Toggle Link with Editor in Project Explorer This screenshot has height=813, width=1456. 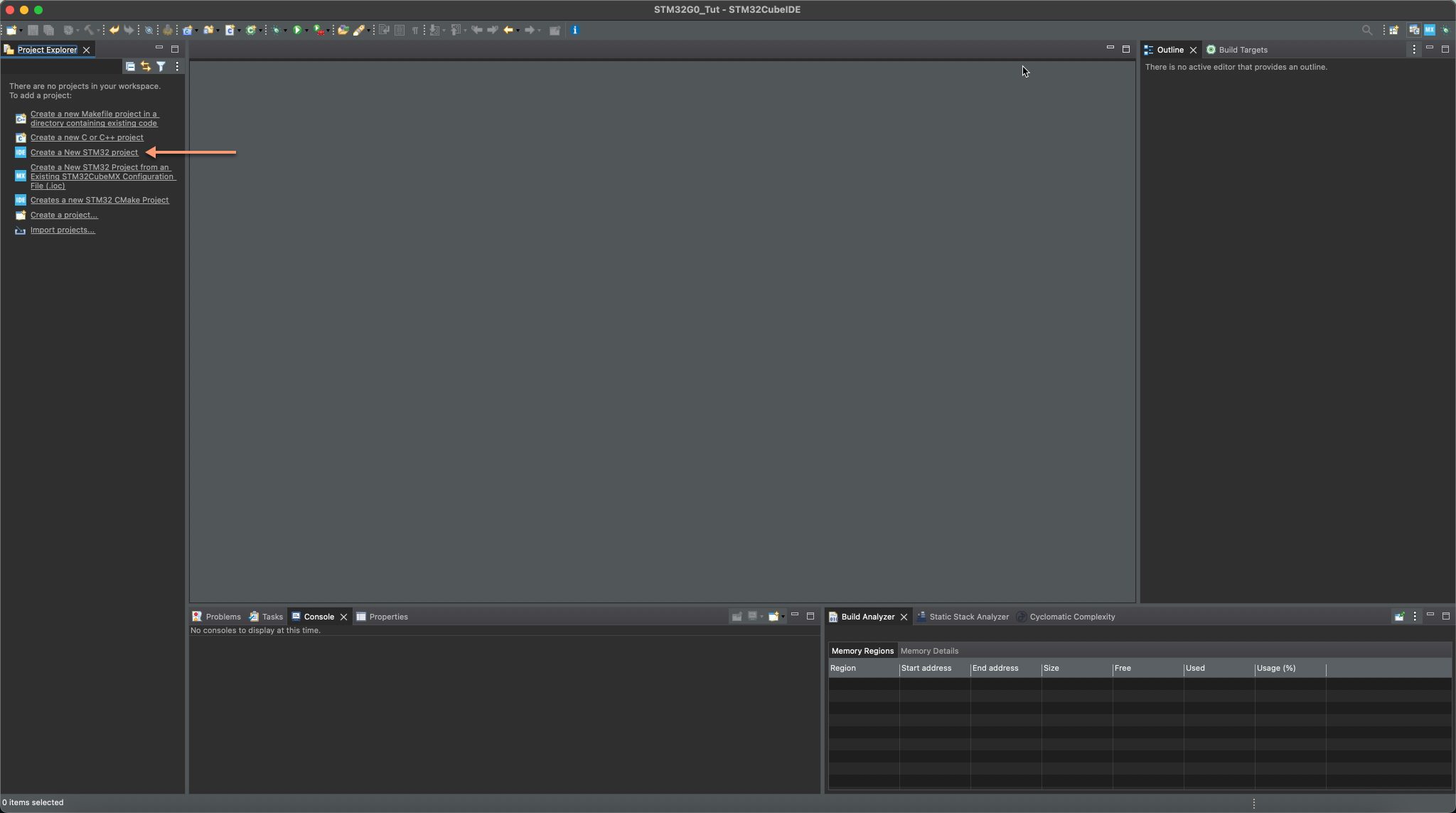point(146,66)
